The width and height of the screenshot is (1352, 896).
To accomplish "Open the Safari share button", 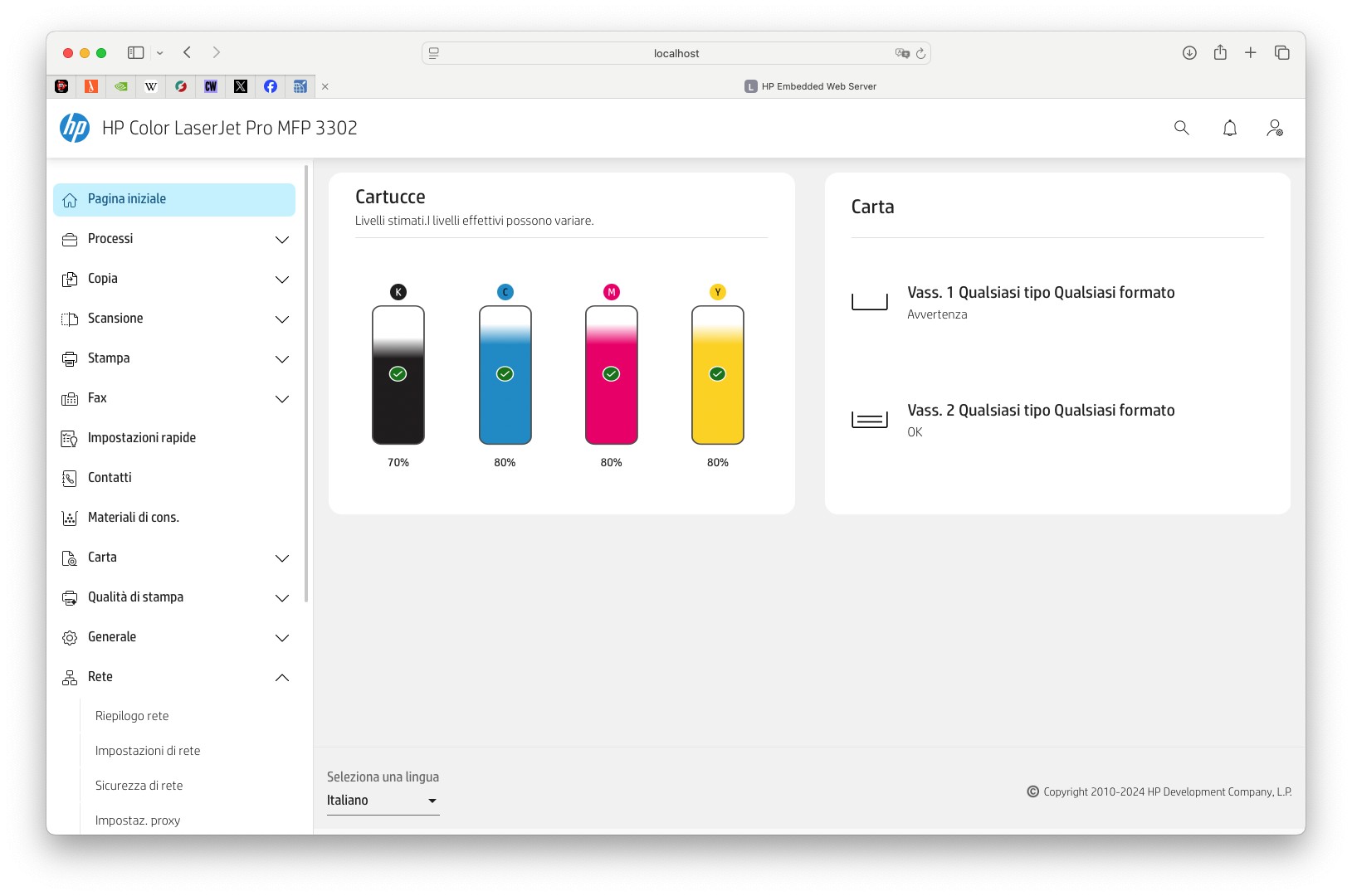I will click(1220, 52).
